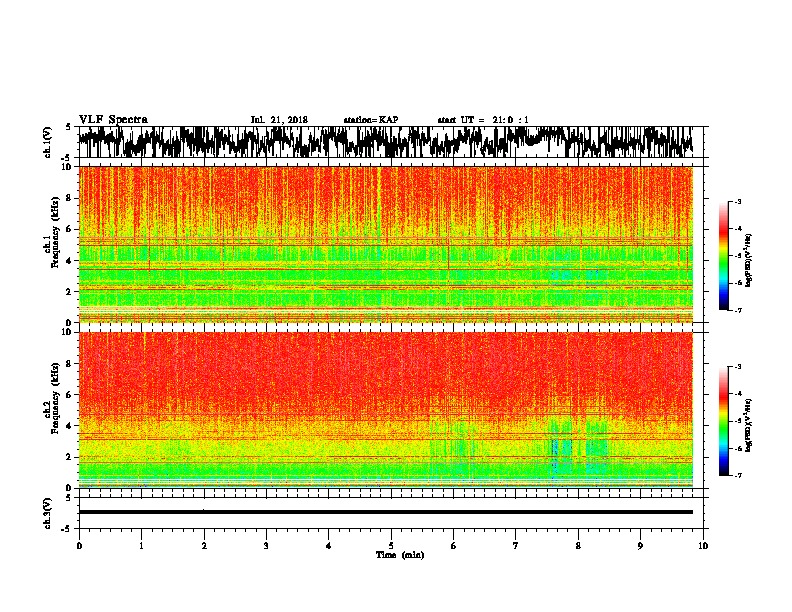The image size is (792, 612).
Task: Click the time axis tick label '3'
Action: click(266, 545)
